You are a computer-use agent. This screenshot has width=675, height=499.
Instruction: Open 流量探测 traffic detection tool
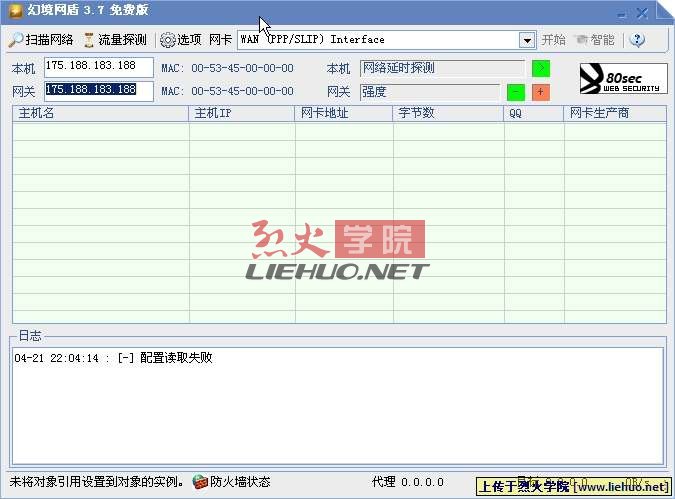pos(115,40)
